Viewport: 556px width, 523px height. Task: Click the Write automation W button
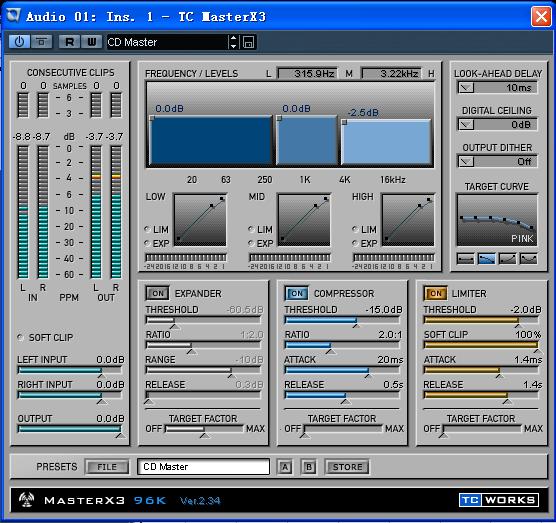click(x=91, y=42)
